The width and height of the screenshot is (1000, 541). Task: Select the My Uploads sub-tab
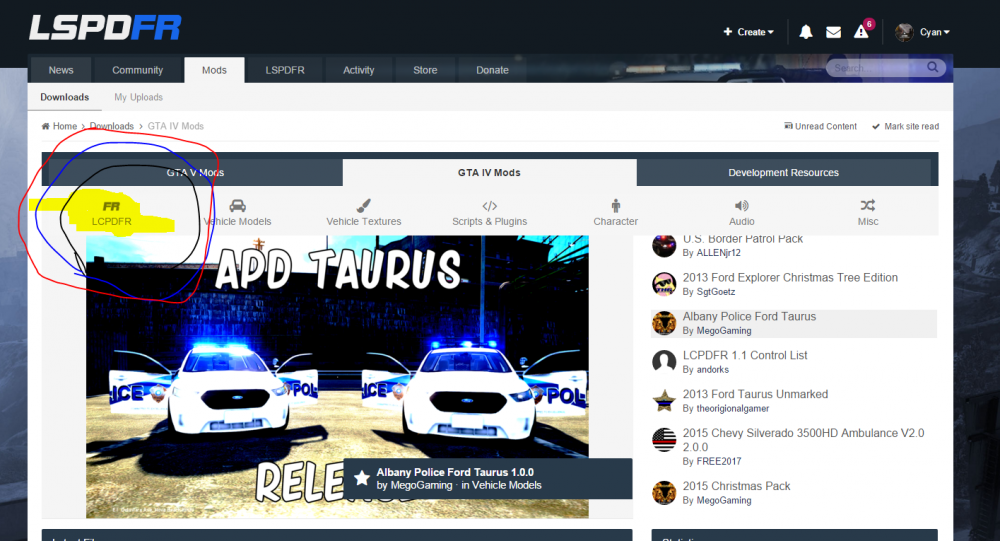[138, 97]
